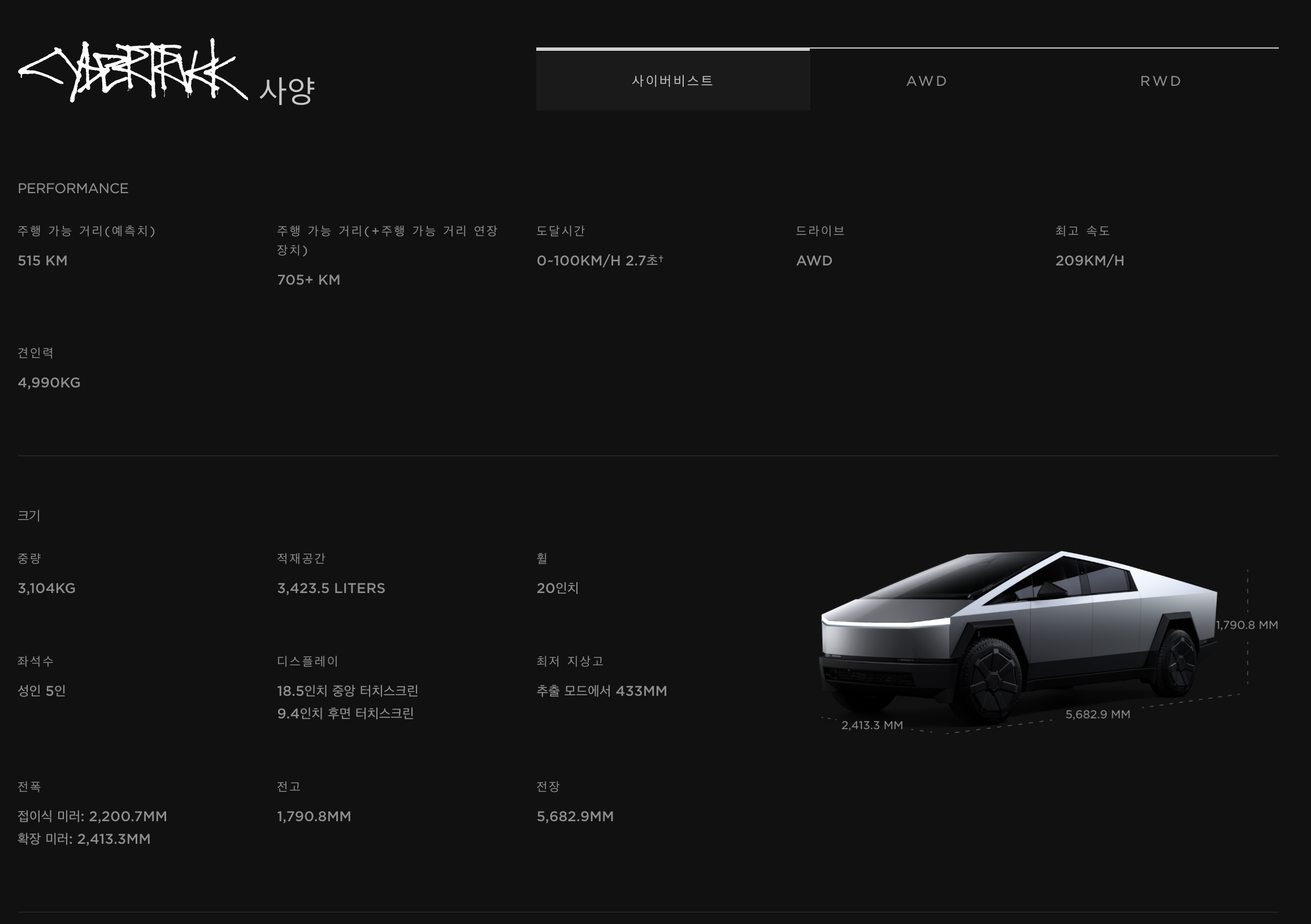Viewport: 1311px width, 924px height.
Task: Click the 2,413.3 MM diagram width label
Action: (x=872, y=725)
